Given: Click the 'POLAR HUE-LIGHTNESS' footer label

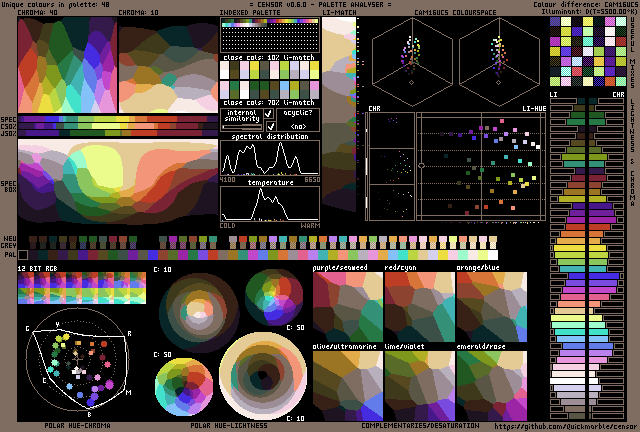Looking at the screenshot, I should point(229,426).
